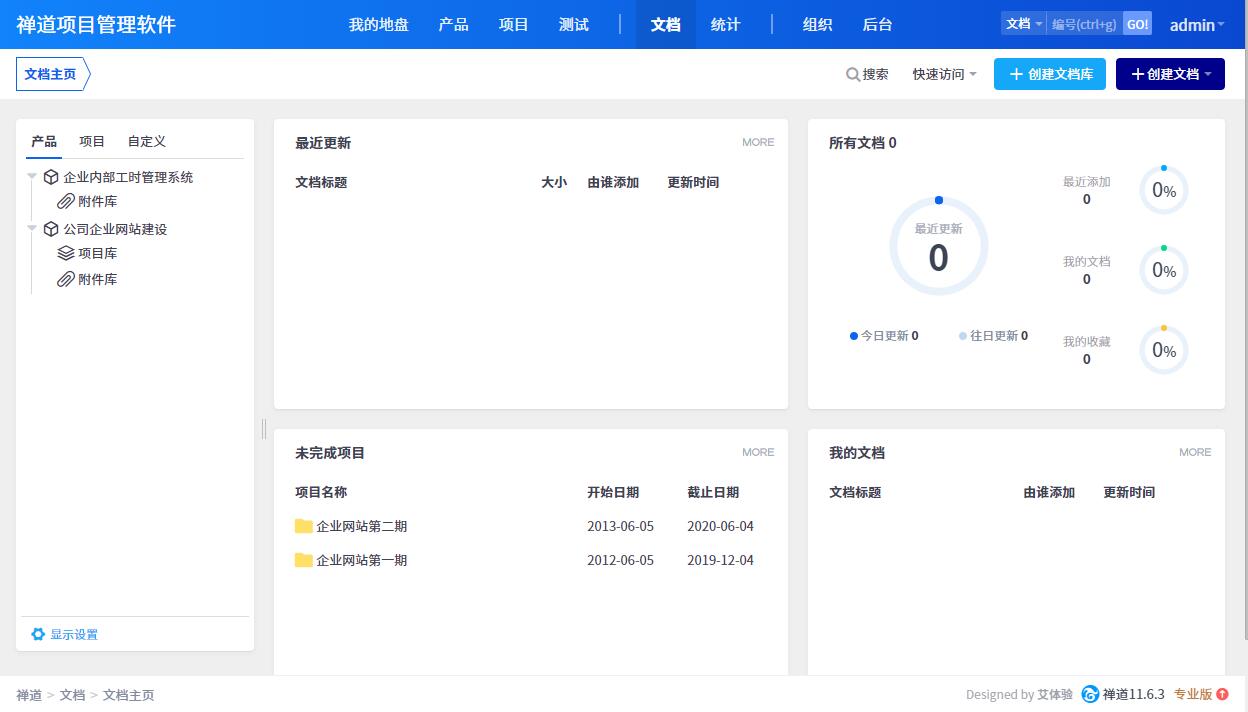Click the plus icon in 创建文档库 button

pyautogui.click(x=1016, y=74)
